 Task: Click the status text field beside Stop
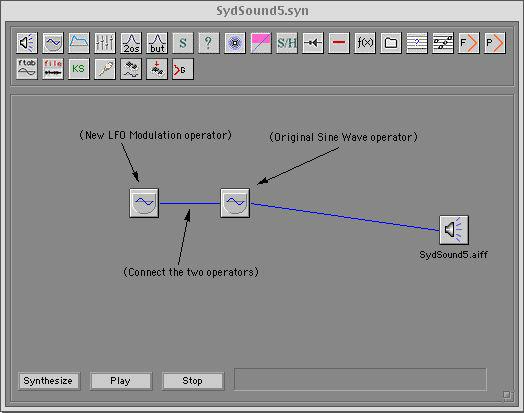point(360,379)
